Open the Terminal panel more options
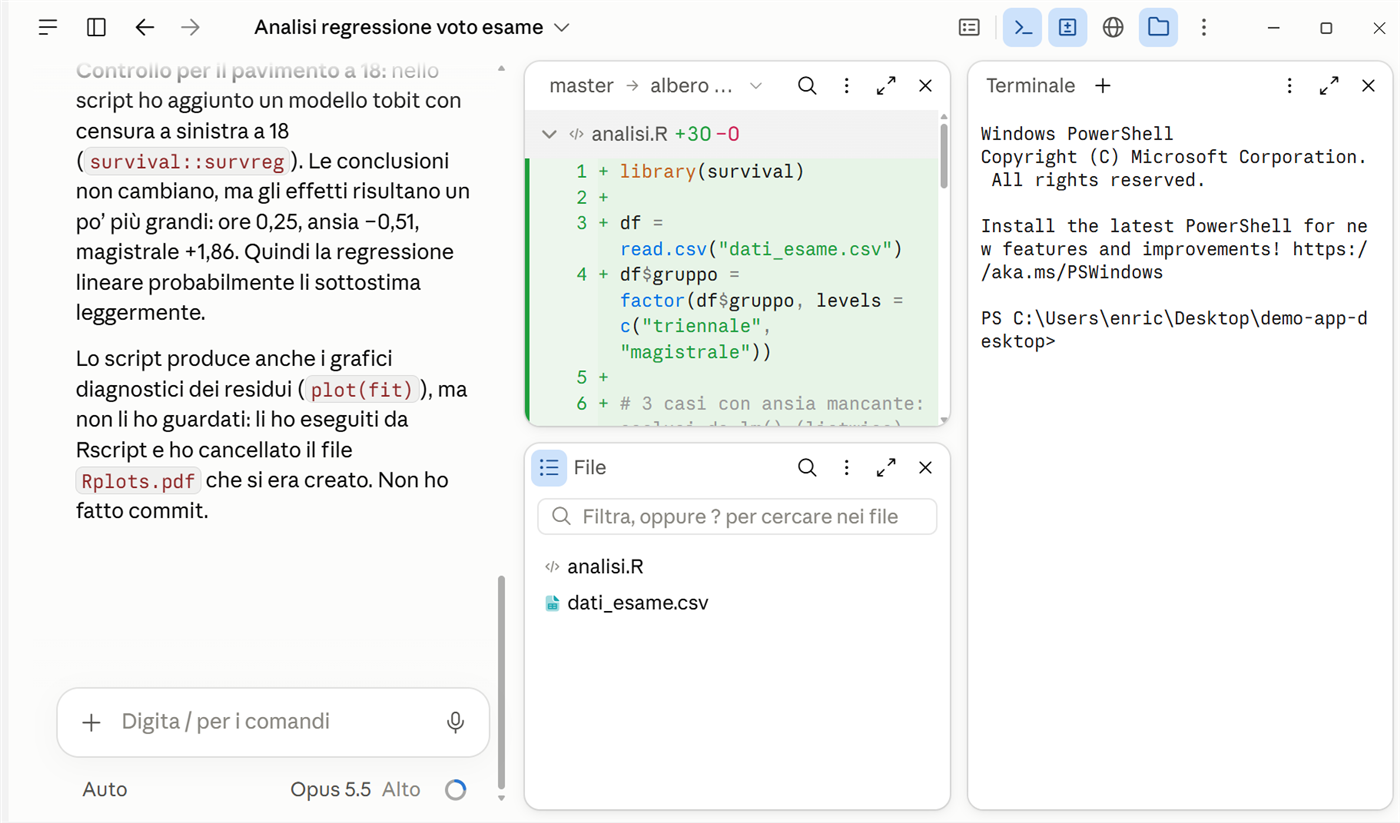The height and width of the screenshot is (823, 1400). pyautogui.click(x=1289, y=86)
